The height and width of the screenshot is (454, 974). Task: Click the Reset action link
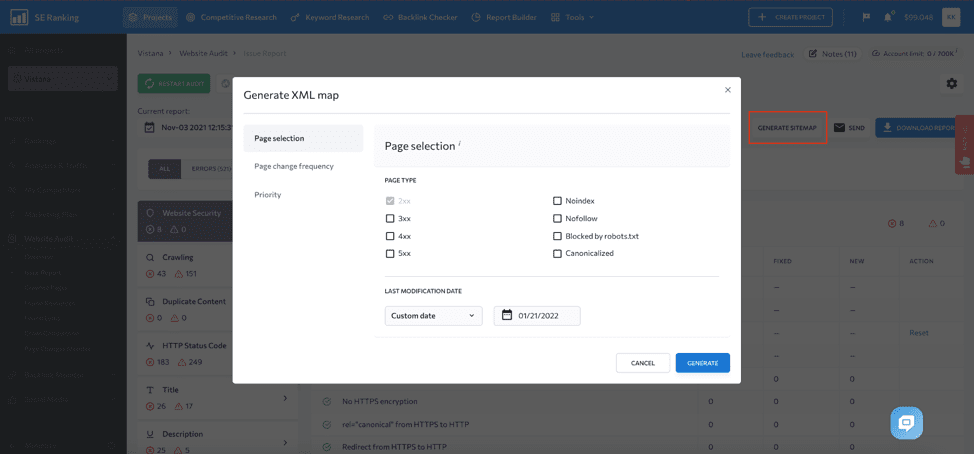[x=919, y=333]
